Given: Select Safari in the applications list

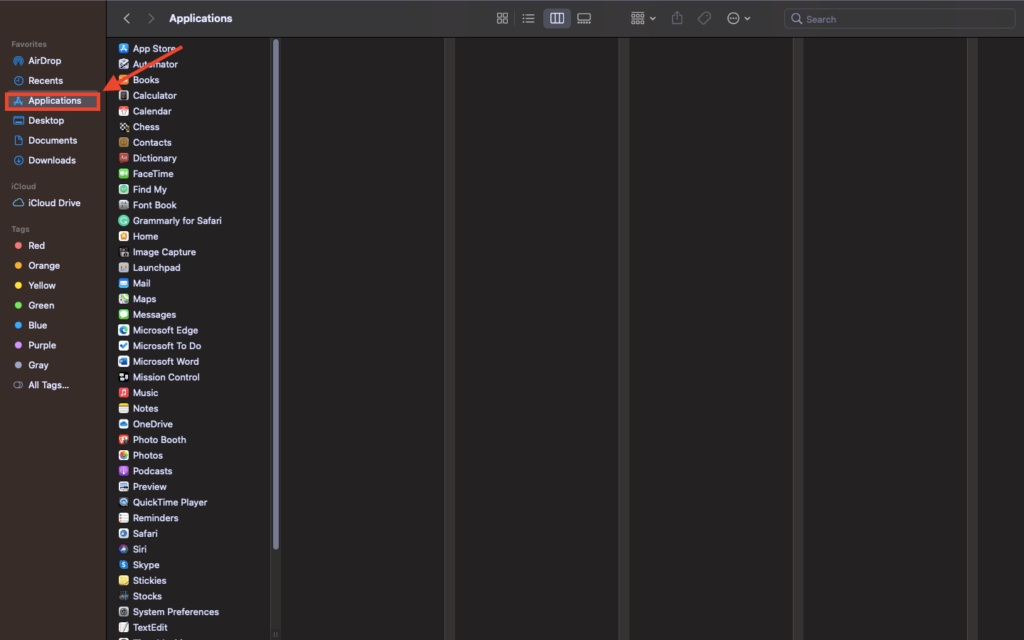Looking at the screenshot, I should [145, 534].
